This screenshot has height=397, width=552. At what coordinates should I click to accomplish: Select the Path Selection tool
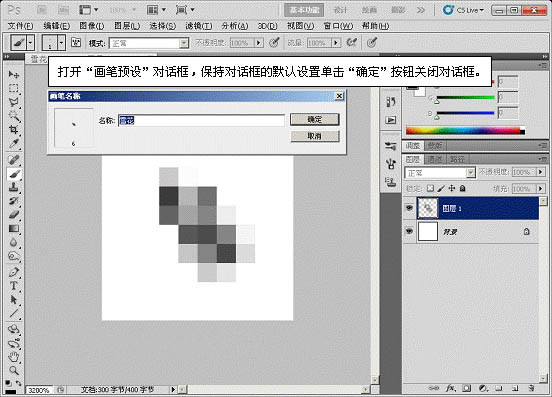coord(14,300)
